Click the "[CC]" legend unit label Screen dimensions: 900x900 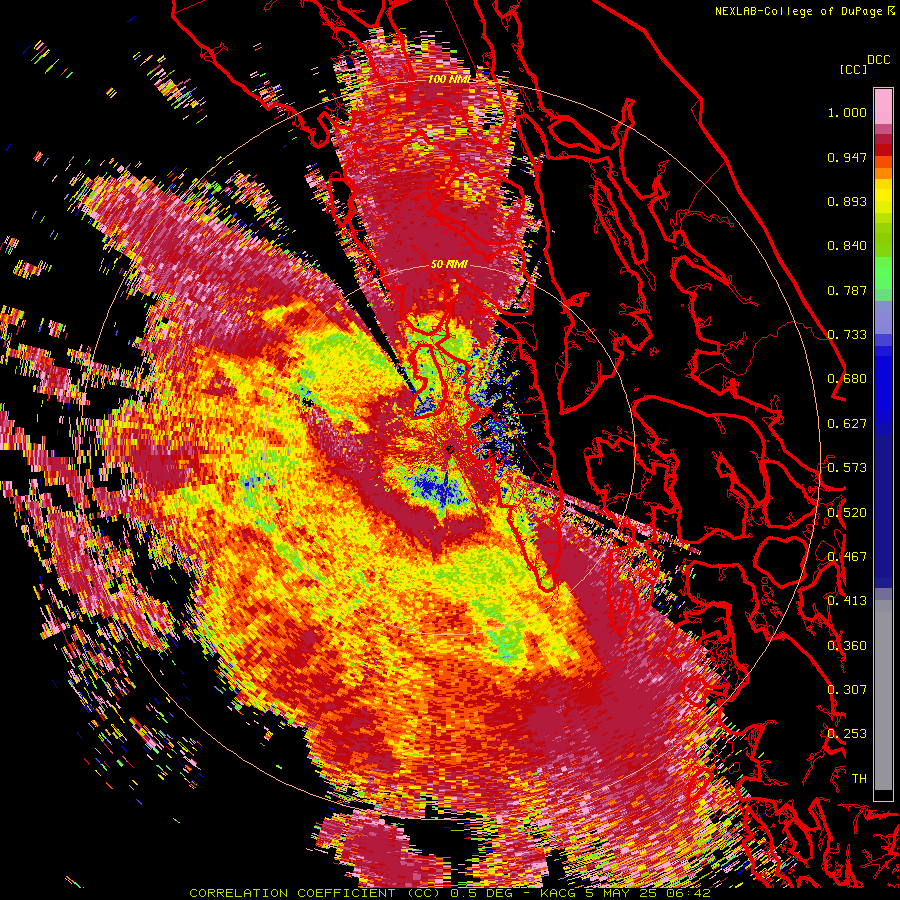pos(853,69)
